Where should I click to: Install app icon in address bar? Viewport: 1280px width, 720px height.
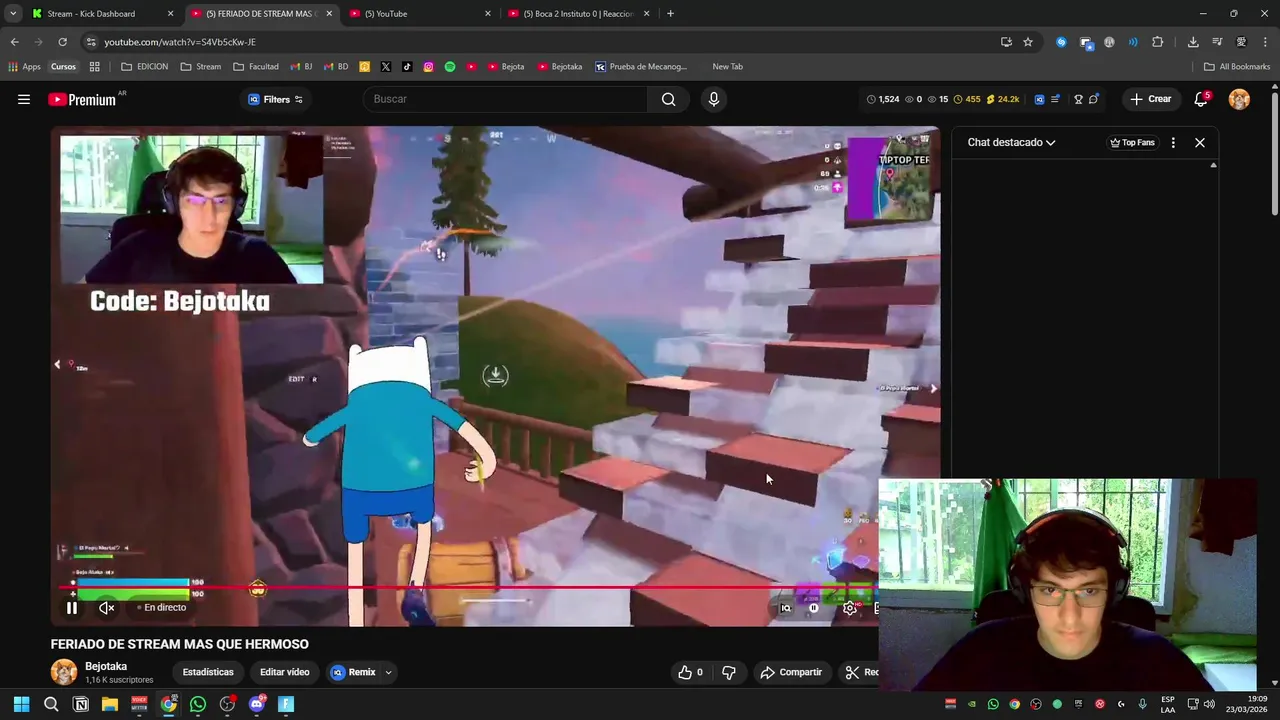(x=1006, y=42)
